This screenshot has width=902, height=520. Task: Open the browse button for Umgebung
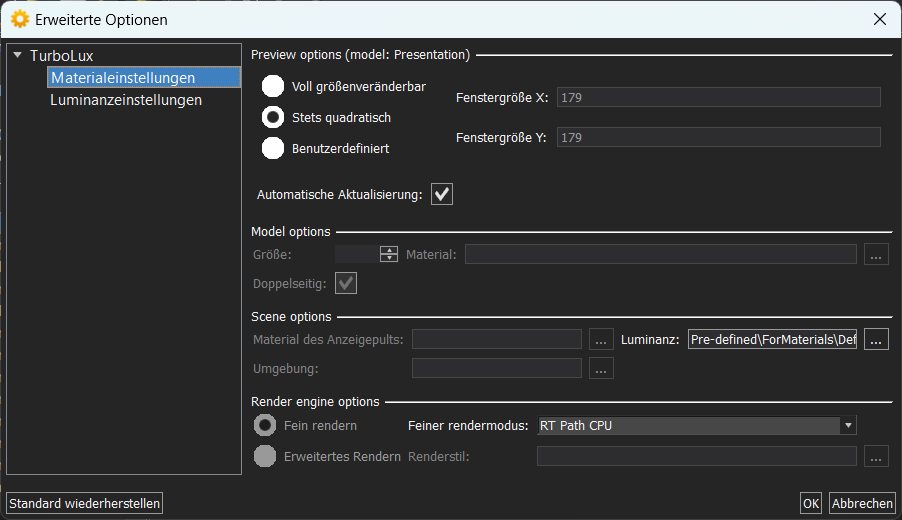pyautogui.click(x=601, y=368)
